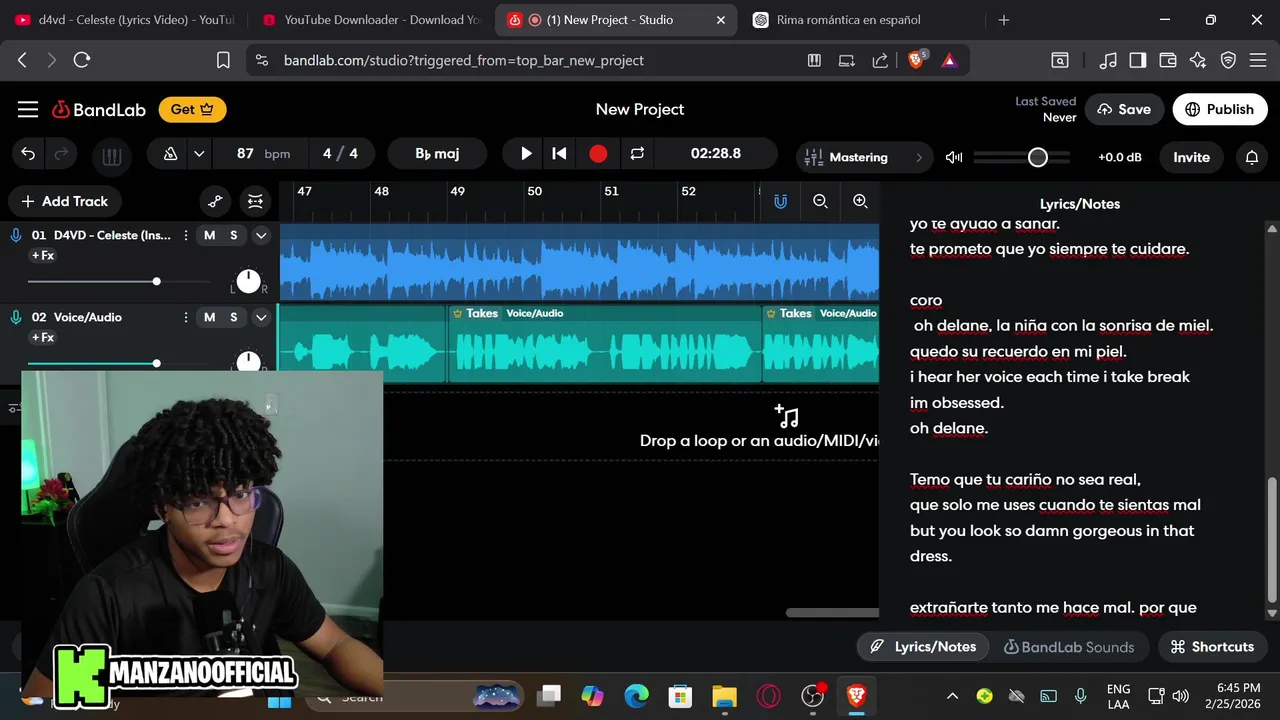Viewport: 1280px width, 720px height.
Task: Toggle magnetic snap to grid
Action: coord(780,201)
